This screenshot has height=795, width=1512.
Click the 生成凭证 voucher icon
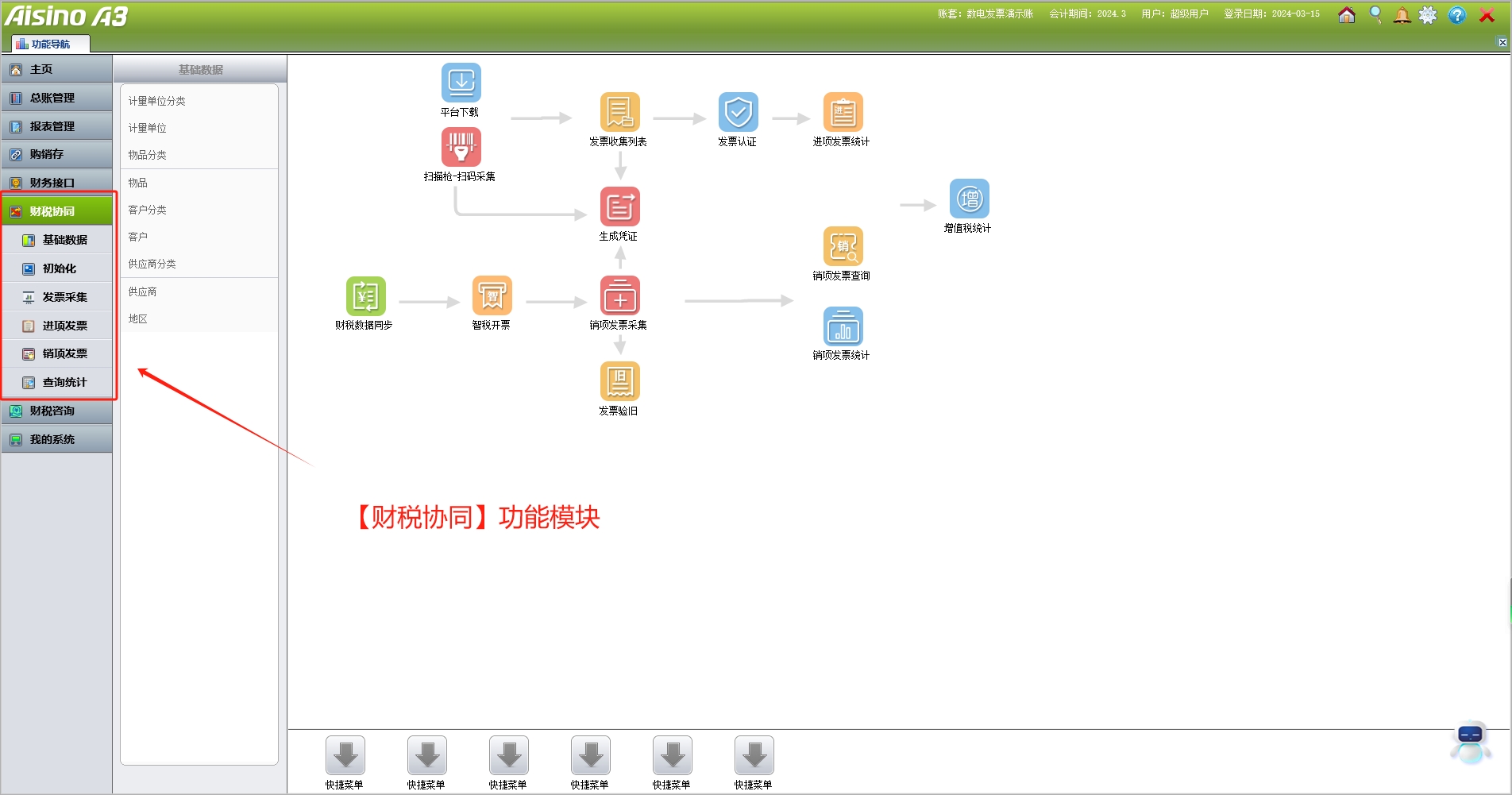click(619, 206)
